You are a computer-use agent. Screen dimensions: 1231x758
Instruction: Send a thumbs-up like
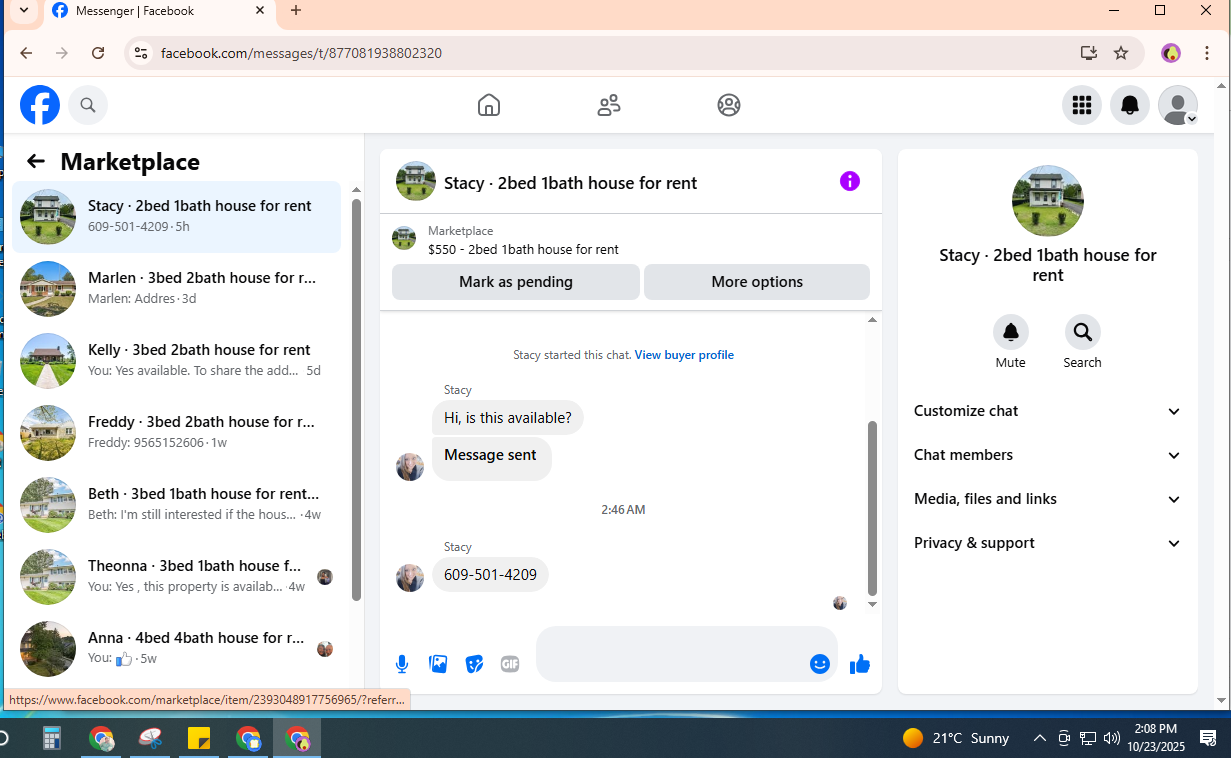860,664
